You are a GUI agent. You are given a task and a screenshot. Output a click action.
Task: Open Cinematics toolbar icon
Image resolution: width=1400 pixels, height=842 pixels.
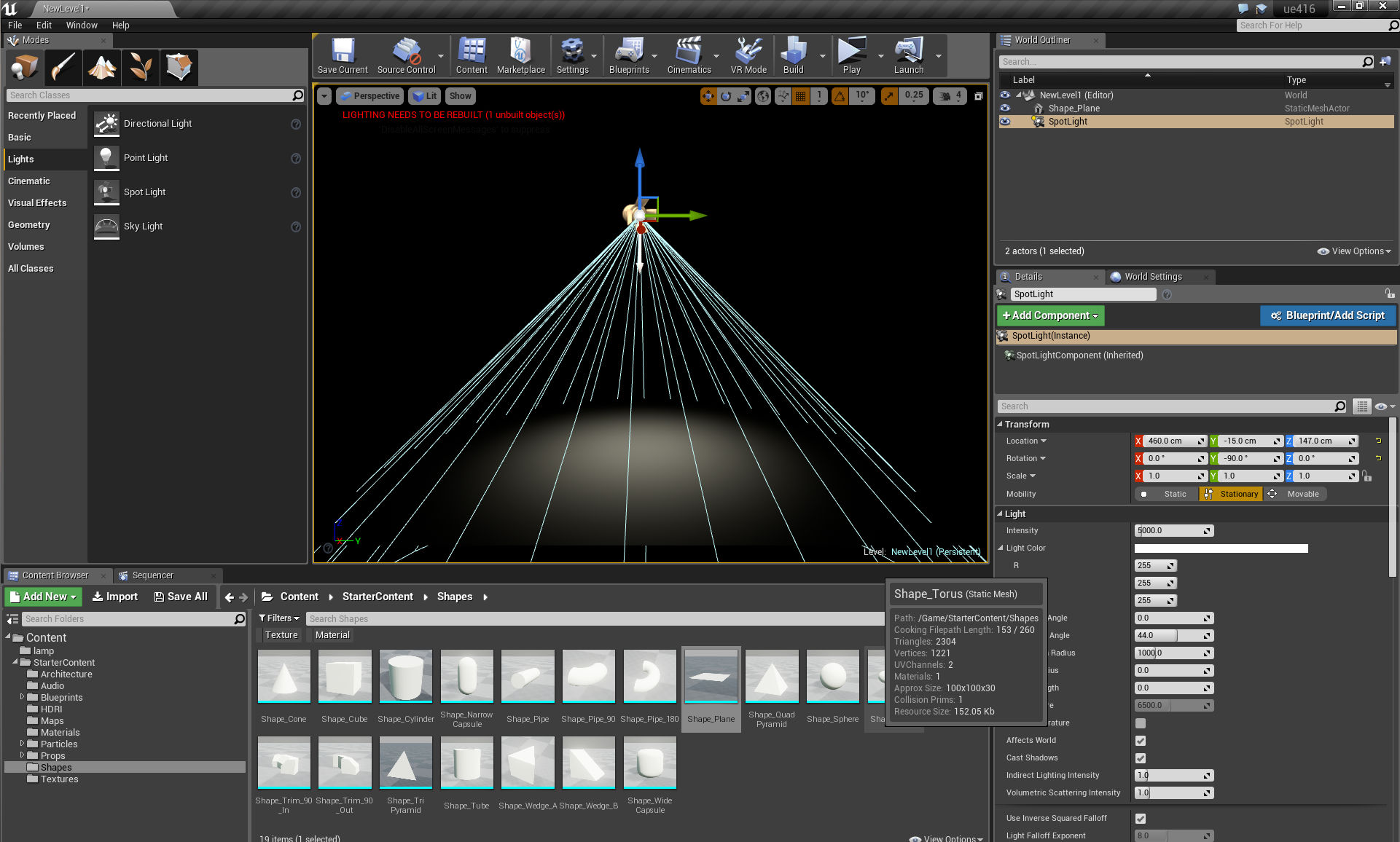tap(688, 55)
